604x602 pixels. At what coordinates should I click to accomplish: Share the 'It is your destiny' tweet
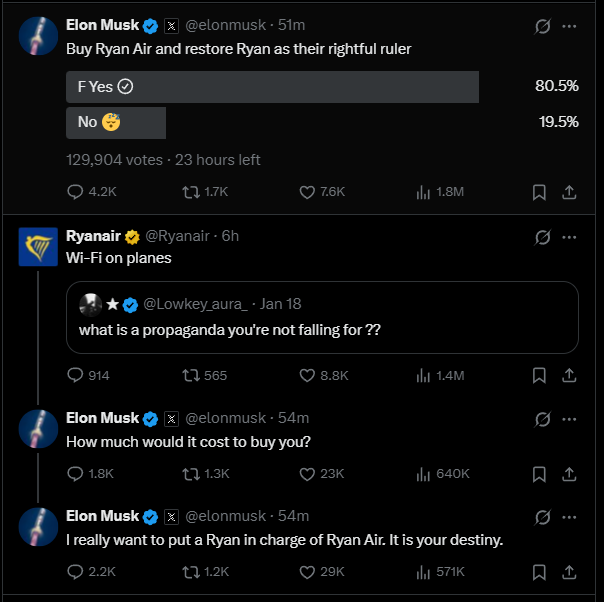coord(569,571)
